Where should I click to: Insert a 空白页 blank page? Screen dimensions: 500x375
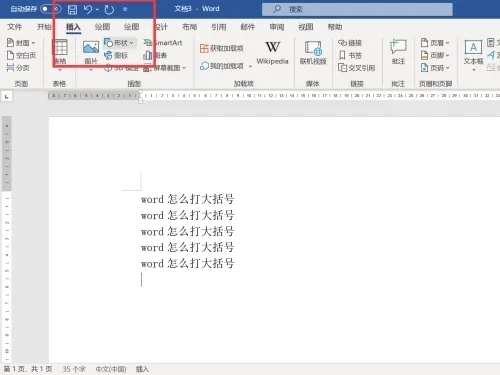21,55
